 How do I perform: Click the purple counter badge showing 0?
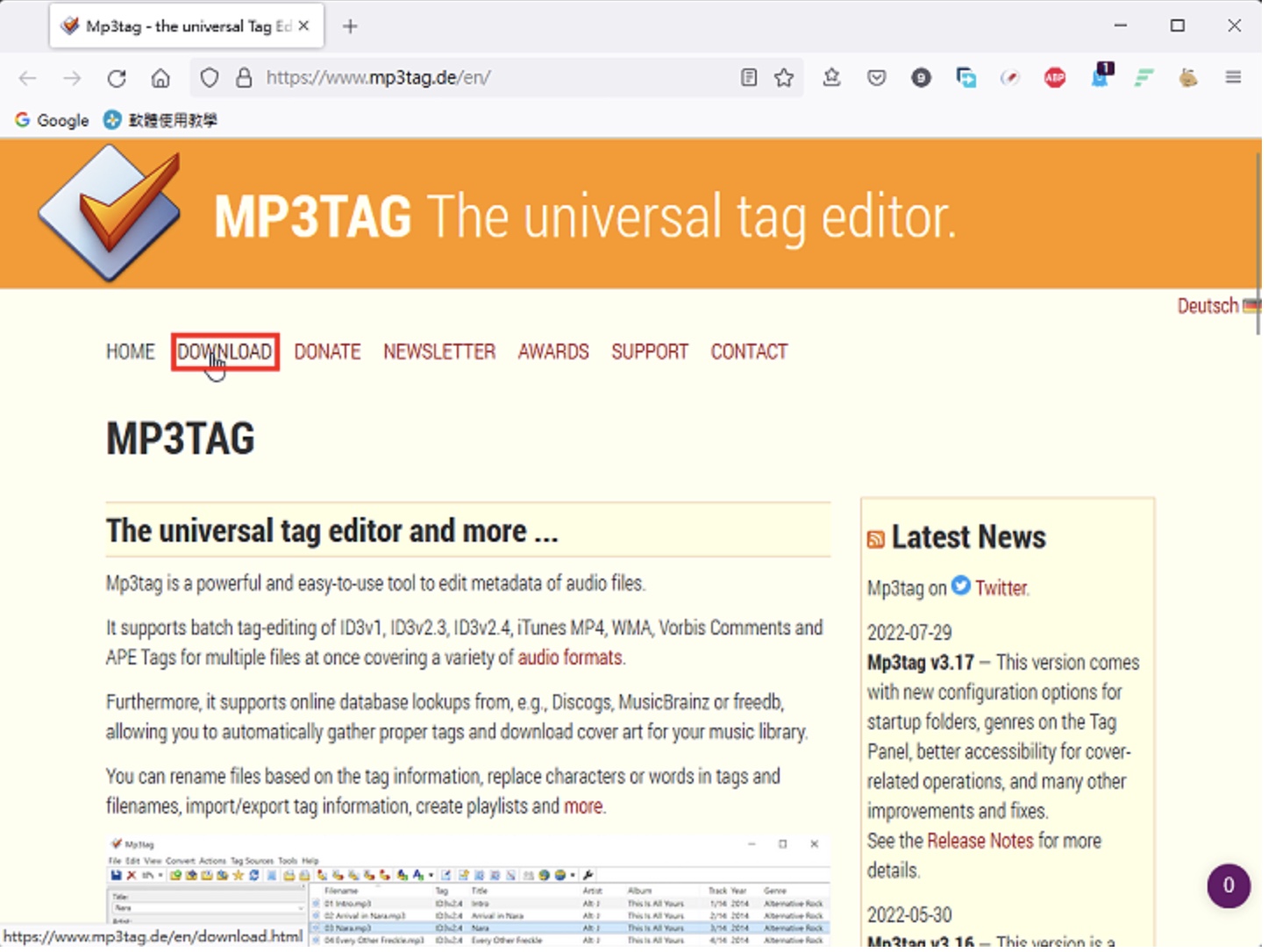pyautogui.click(x=1235, y=890)
